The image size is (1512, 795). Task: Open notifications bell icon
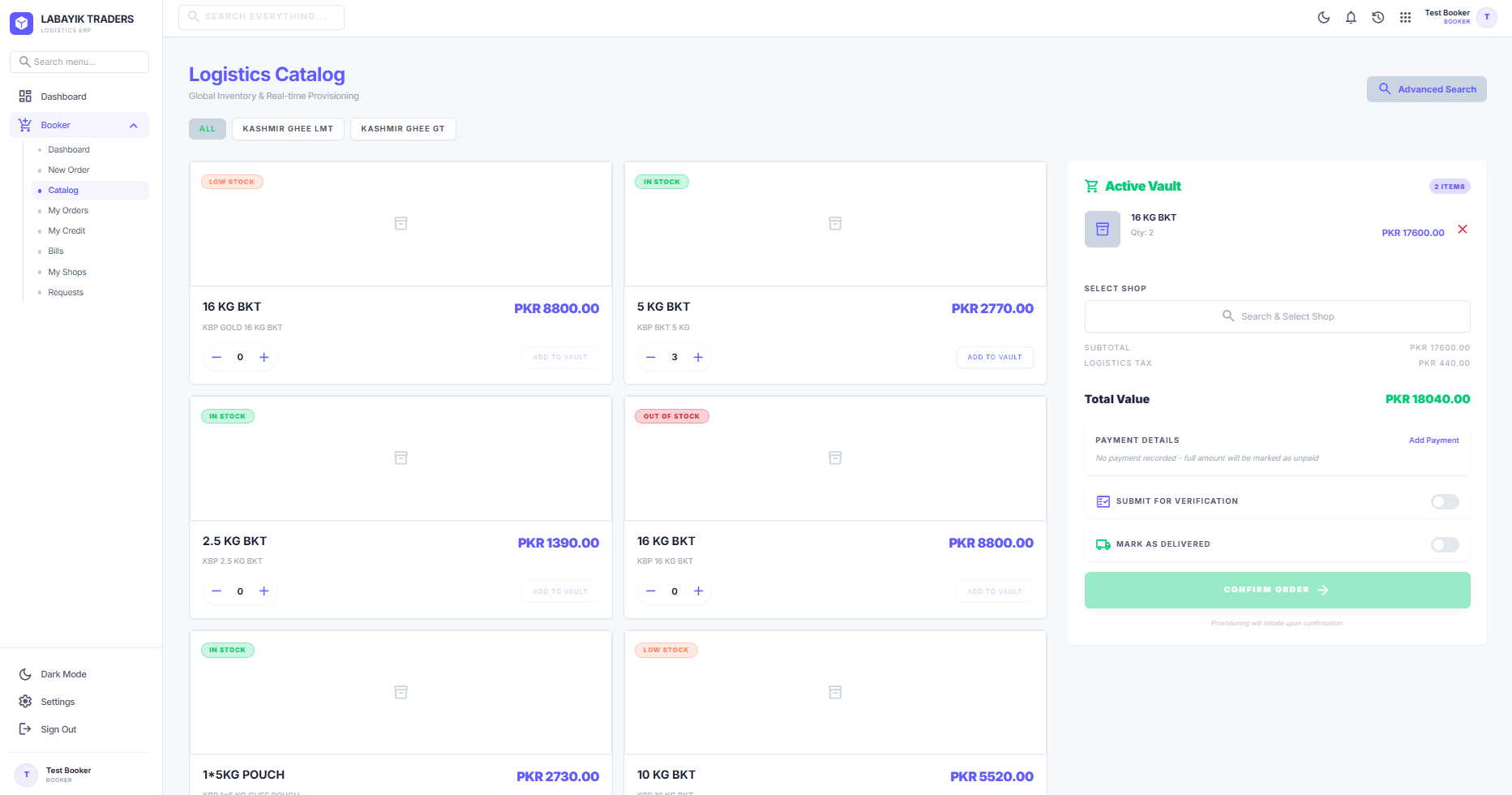coord(1351,17)
